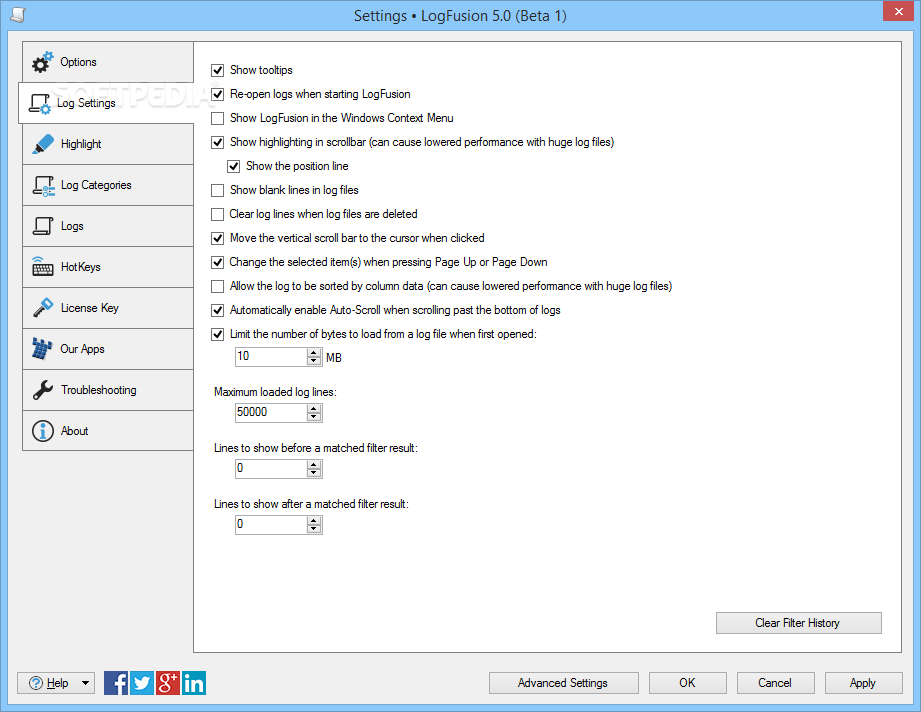
Task: Click the Apply button
Action: pos(863,683)
